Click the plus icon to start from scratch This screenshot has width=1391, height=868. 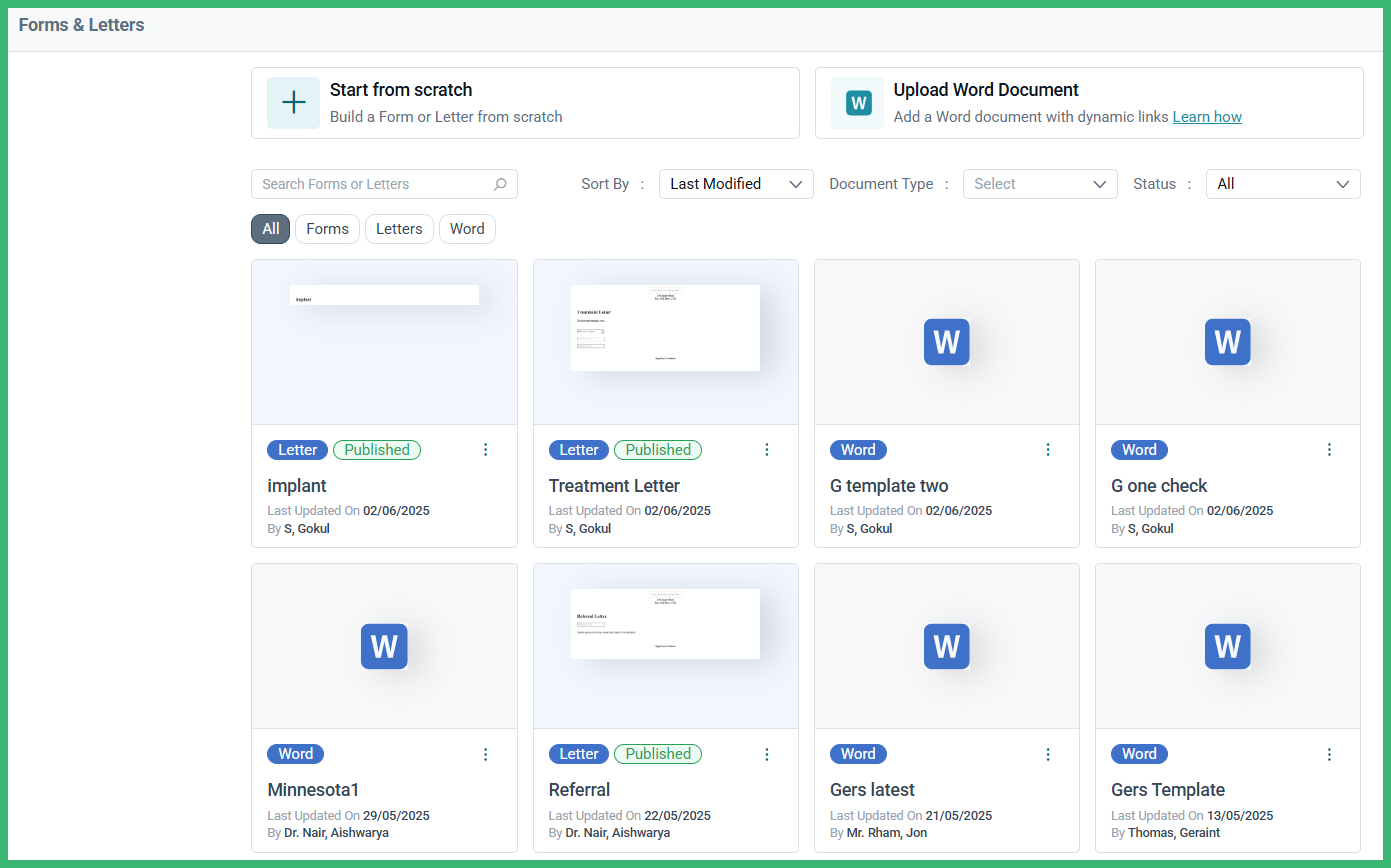point(293,103)
